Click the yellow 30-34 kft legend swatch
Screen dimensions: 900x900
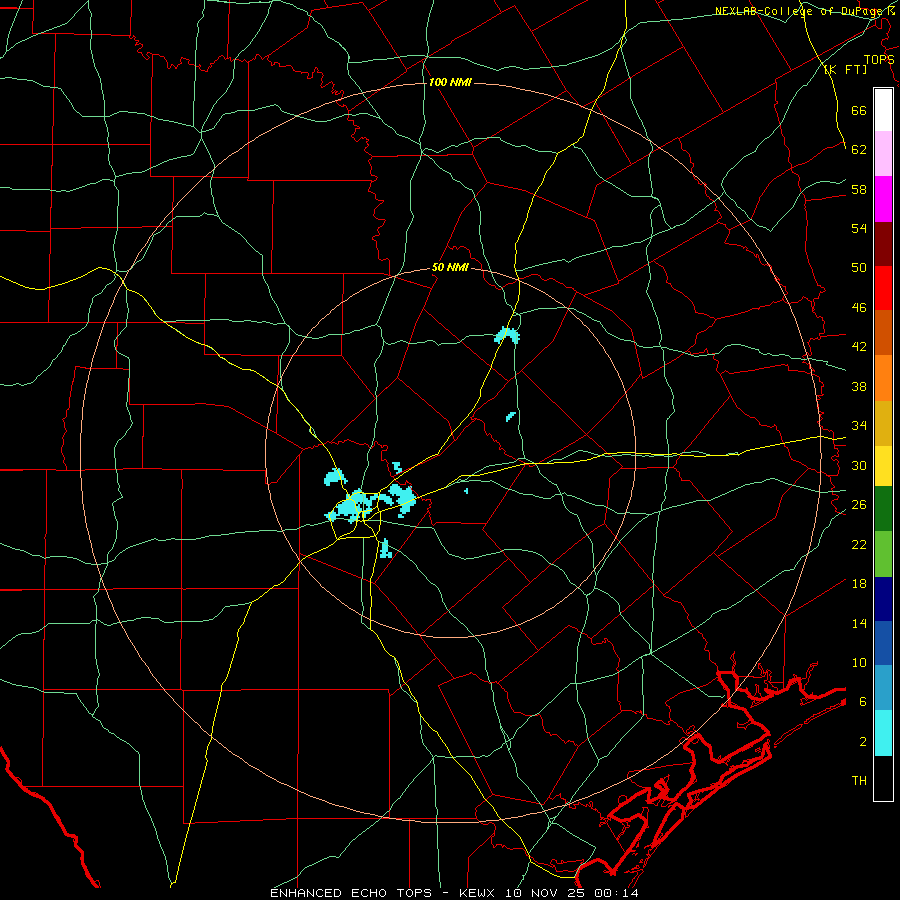883,466
